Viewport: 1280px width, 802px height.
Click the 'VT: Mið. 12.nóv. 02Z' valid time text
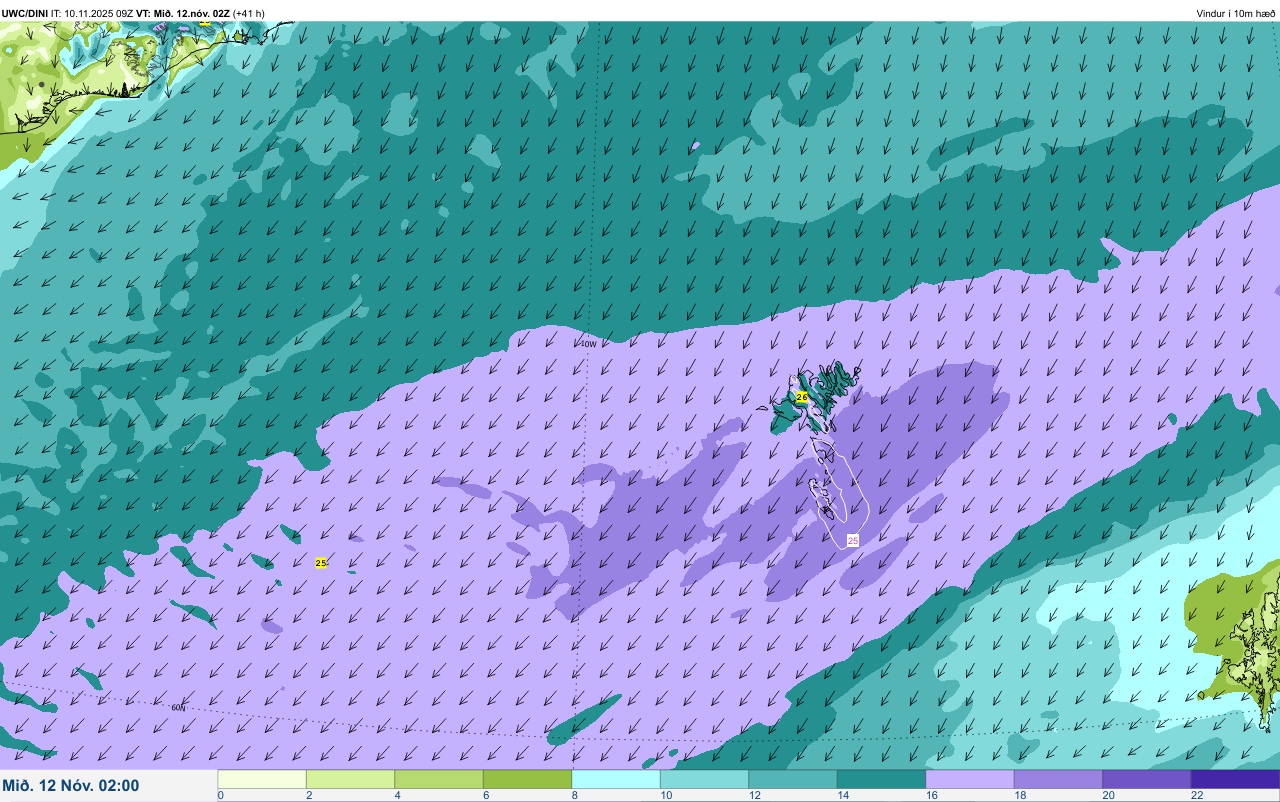tap(183, 13)
